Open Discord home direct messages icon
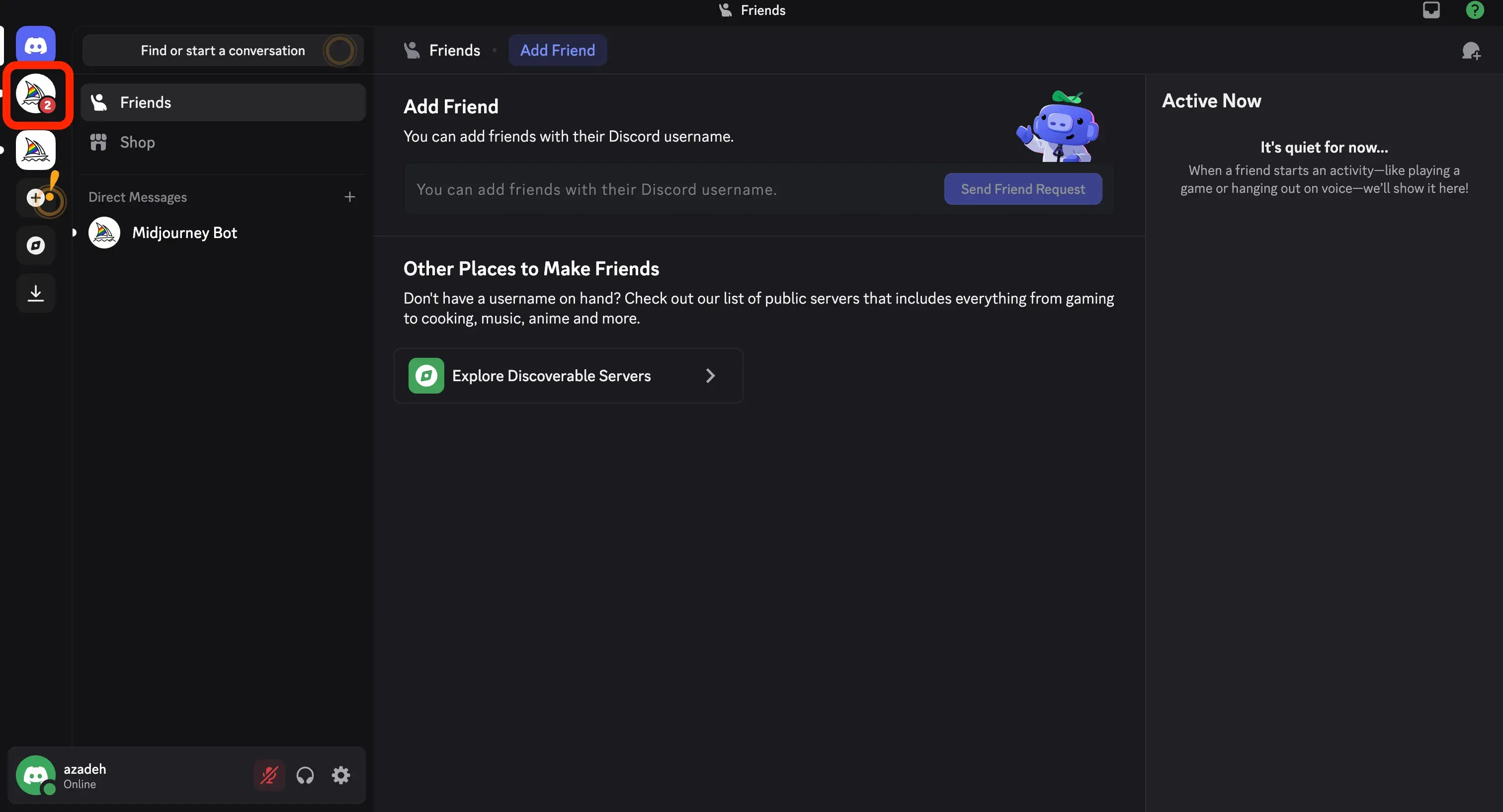 36,45
